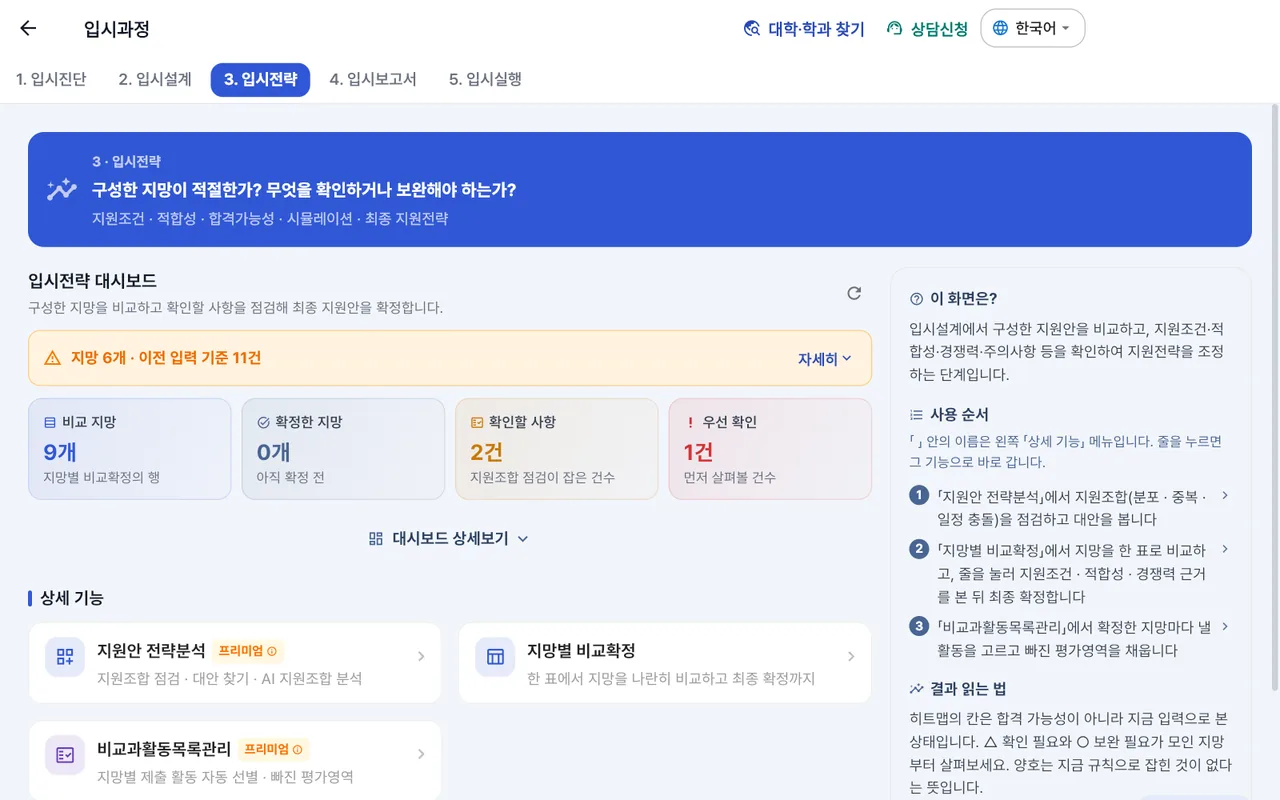
Task: Click the question icon beside 이 화면은?
Action: (x=916, y=298)
